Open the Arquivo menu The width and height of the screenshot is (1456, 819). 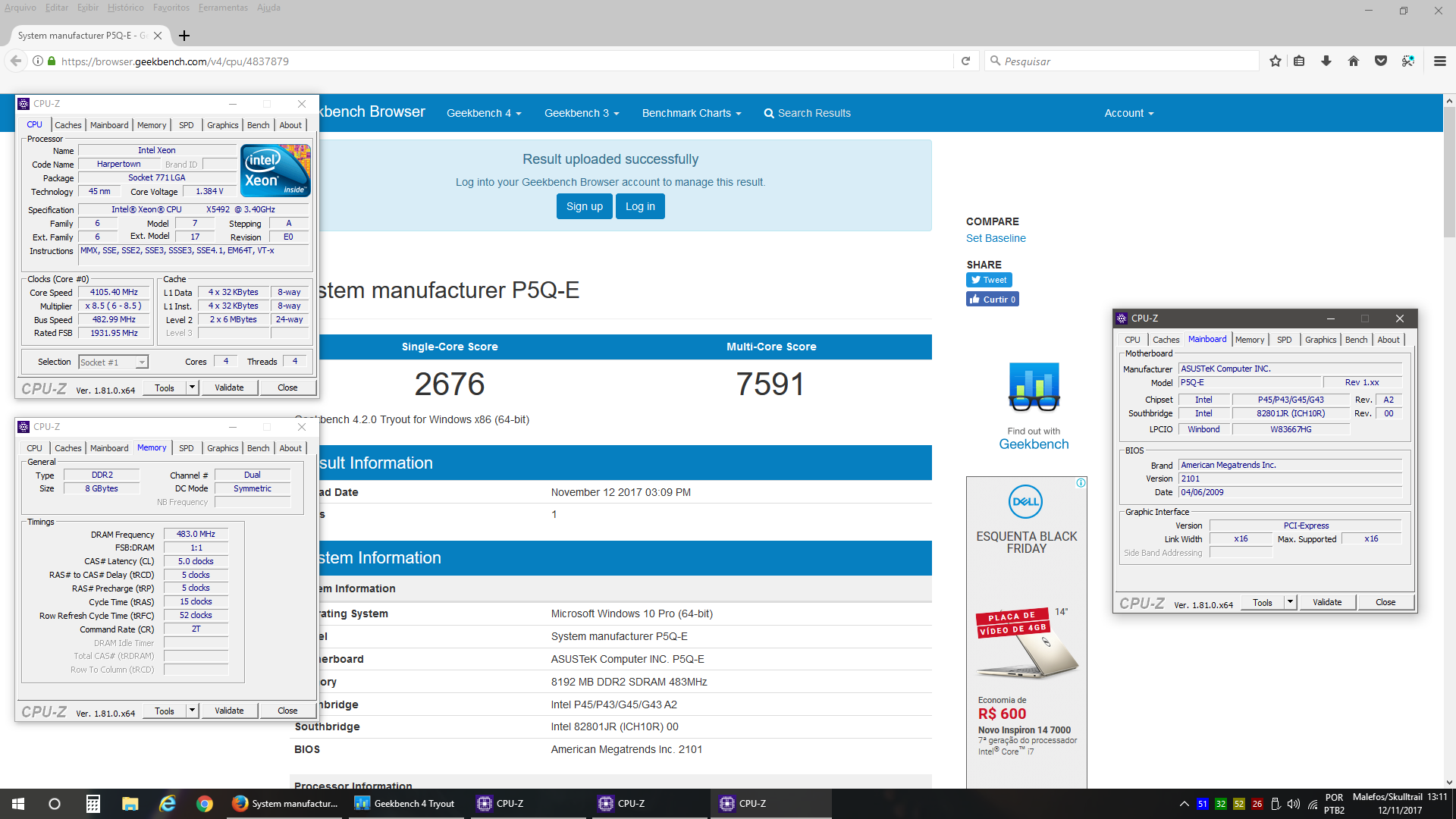click(x=20, y=8)
